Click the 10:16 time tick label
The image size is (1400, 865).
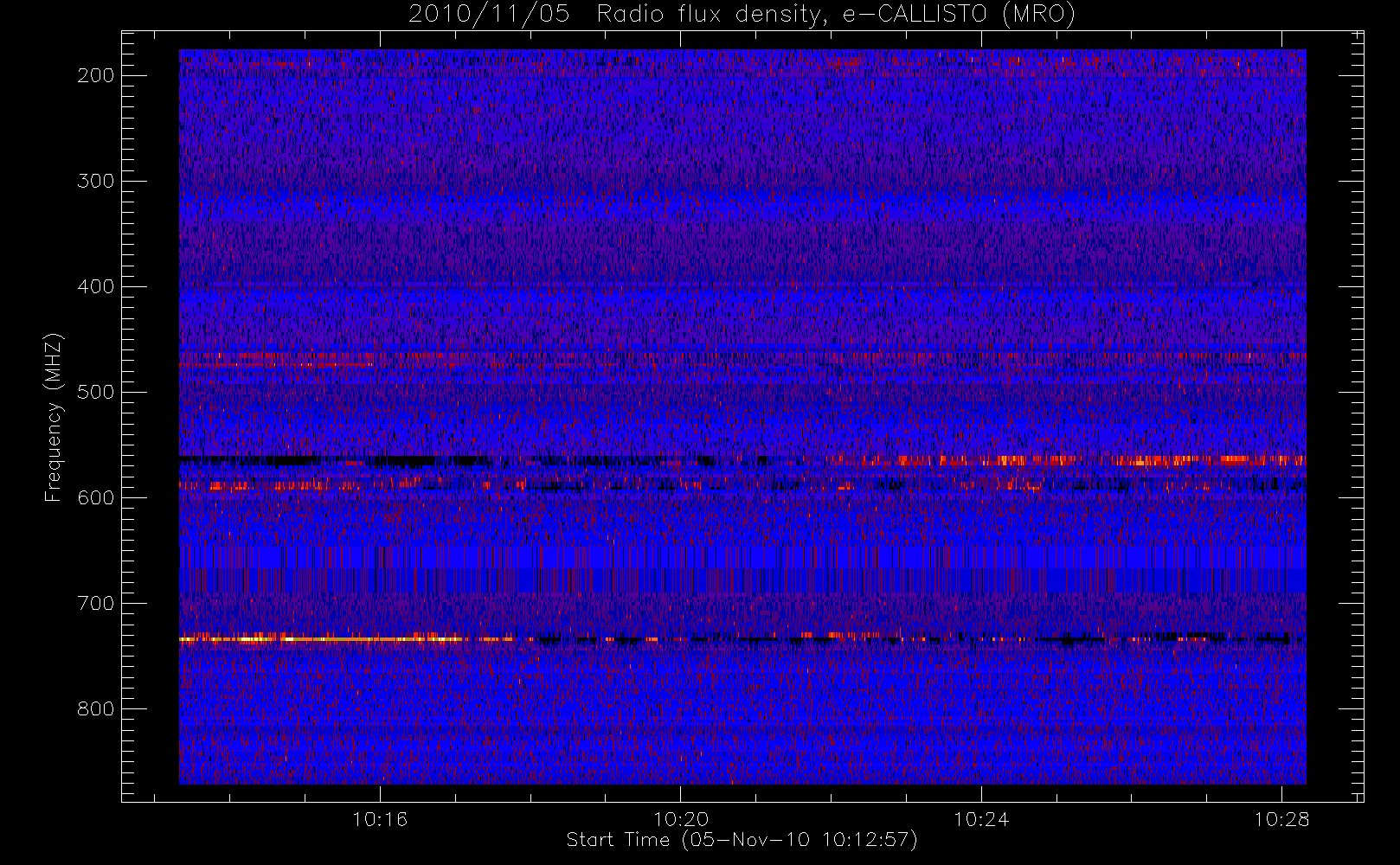pyautogui.click(x=380, y=819)
